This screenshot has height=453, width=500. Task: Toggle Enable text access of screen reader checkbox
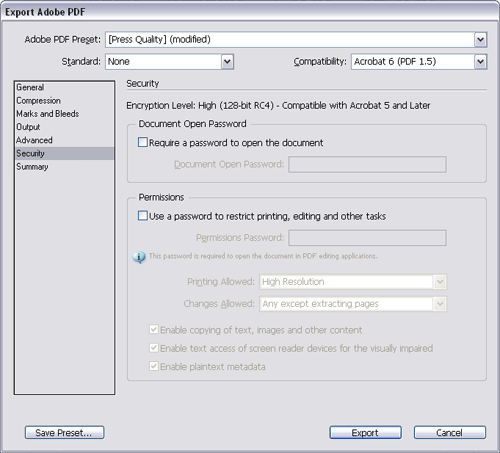(154, 348)
